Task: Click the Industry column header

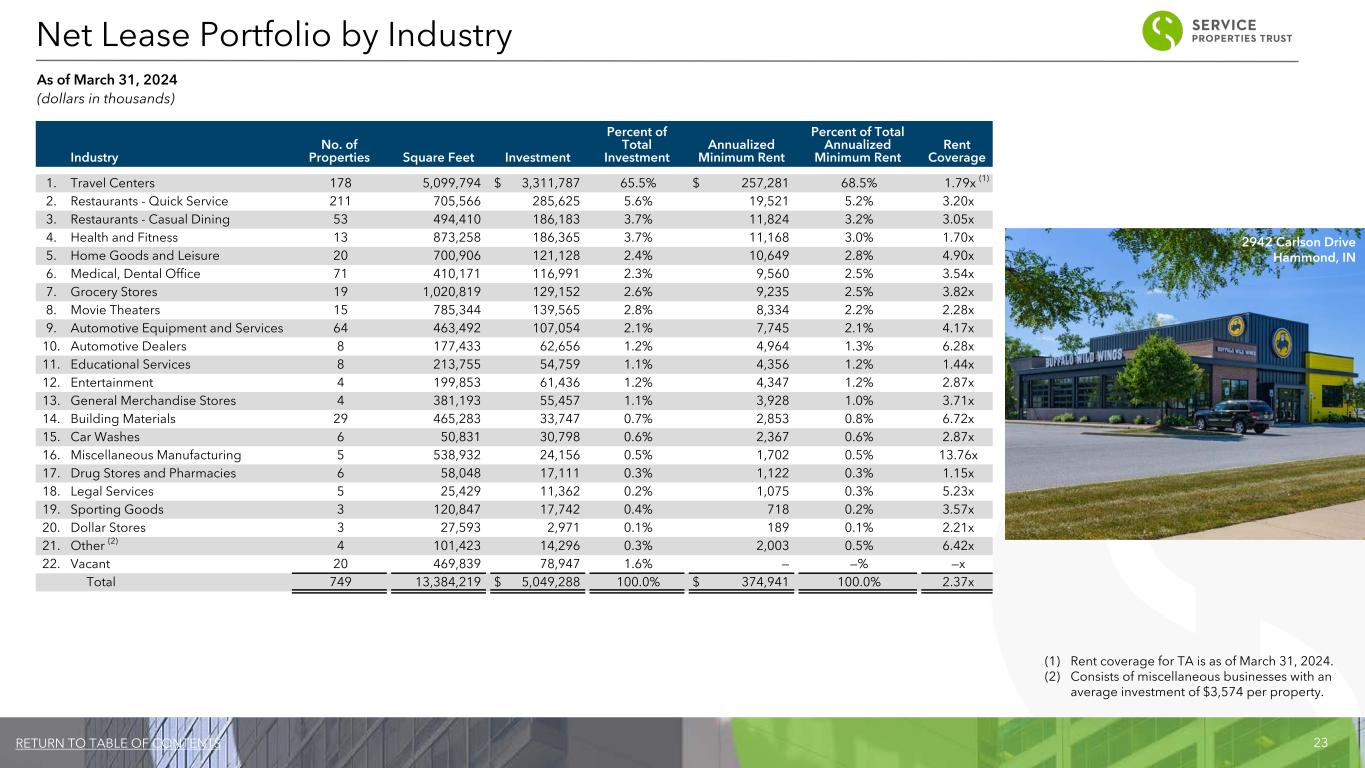Action: click(x=94, y=158)
